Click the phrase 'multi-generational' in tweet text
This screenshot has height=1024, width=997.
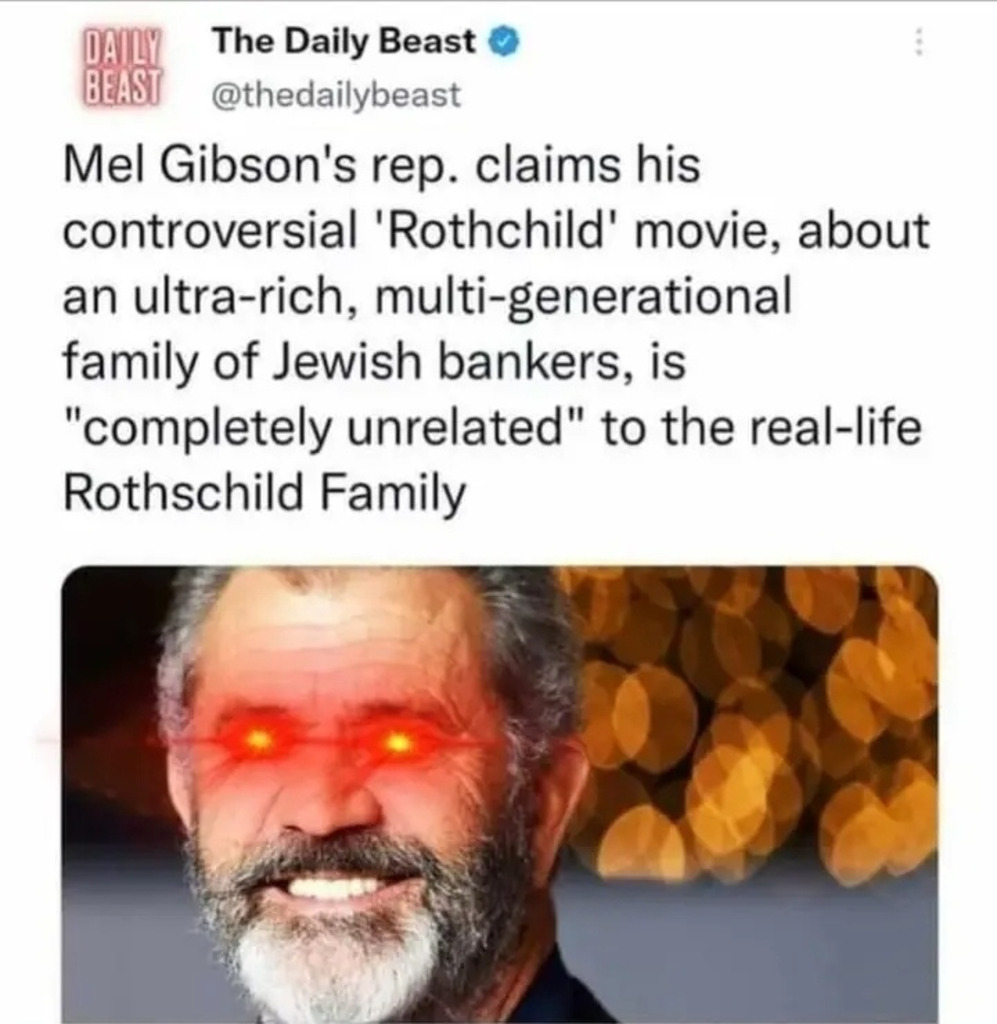coord(580,297)
